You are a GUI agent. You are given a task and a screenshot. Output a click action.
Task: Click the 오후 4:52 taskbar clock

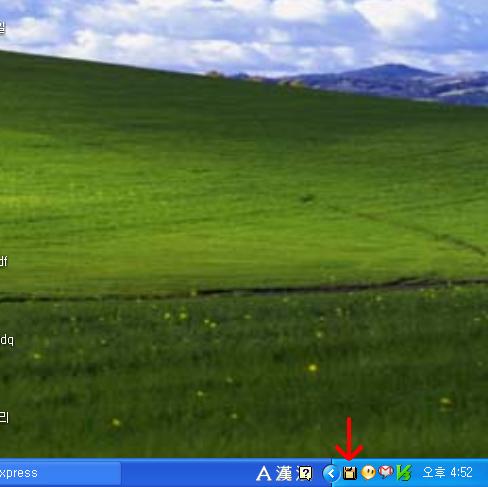pos(447,472)
